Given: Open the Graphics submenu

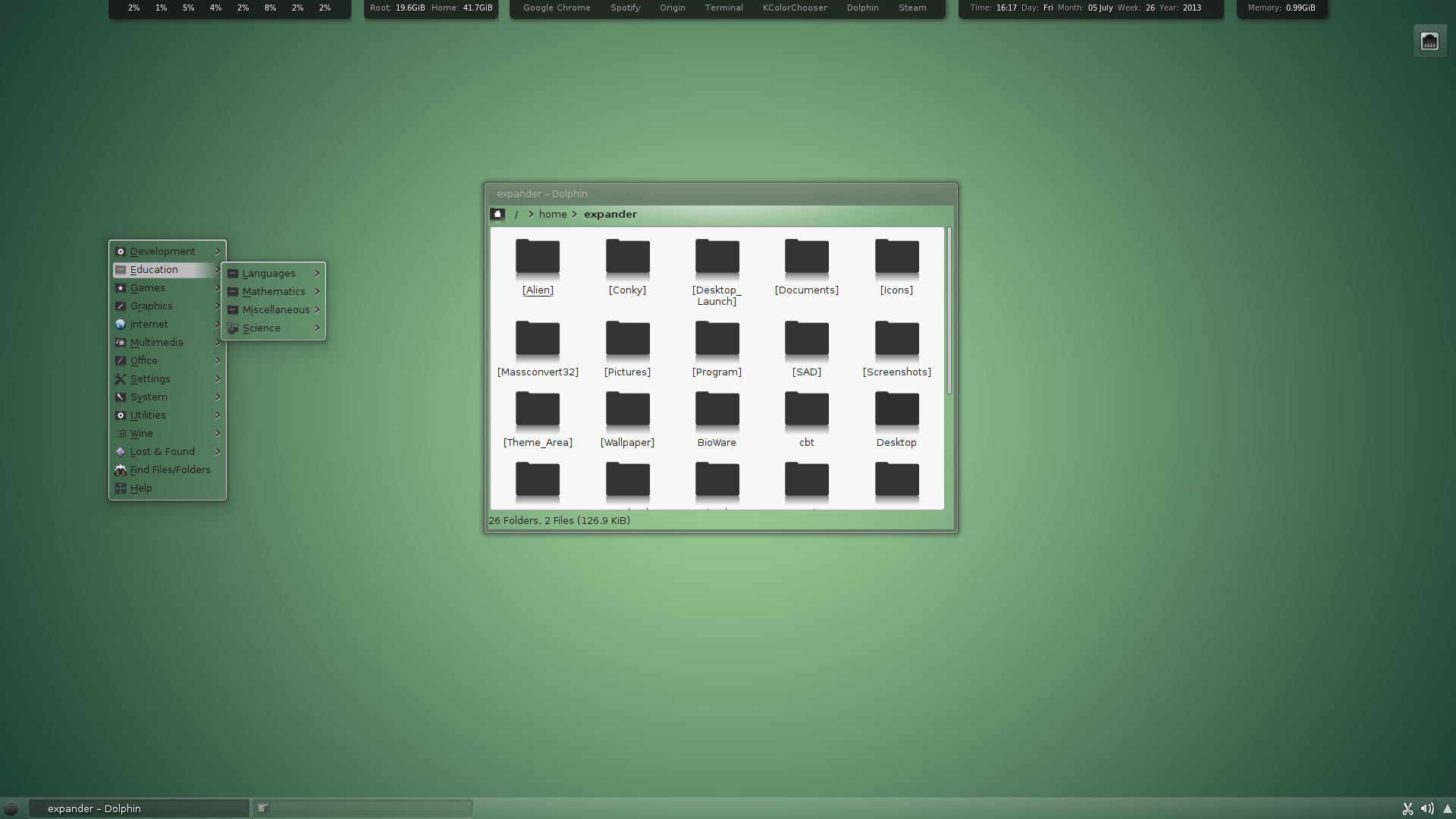Looking at the screenshot, I should coord(168,306).
